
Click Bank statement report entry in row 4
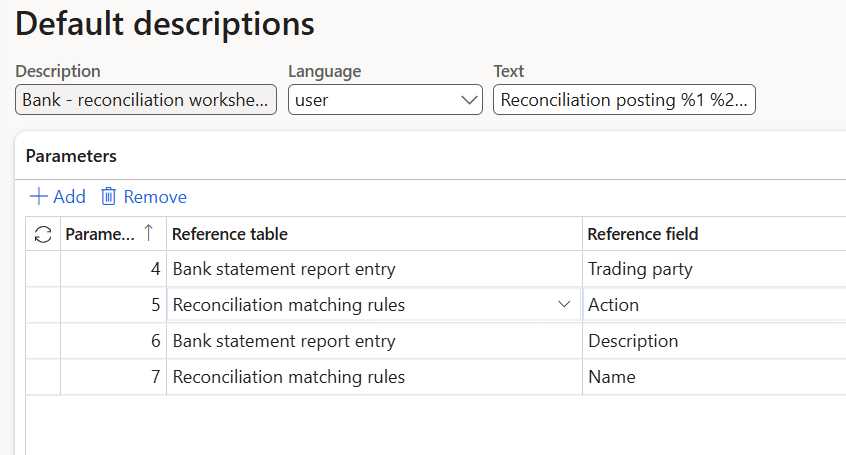tap(374, 269)
